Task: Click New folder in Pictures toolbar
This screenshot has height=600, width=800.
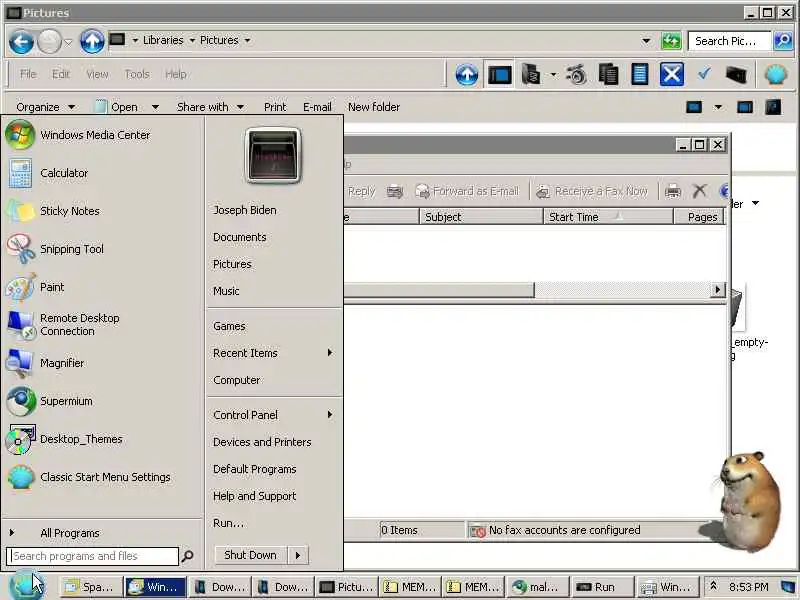Action: (374, 107)
